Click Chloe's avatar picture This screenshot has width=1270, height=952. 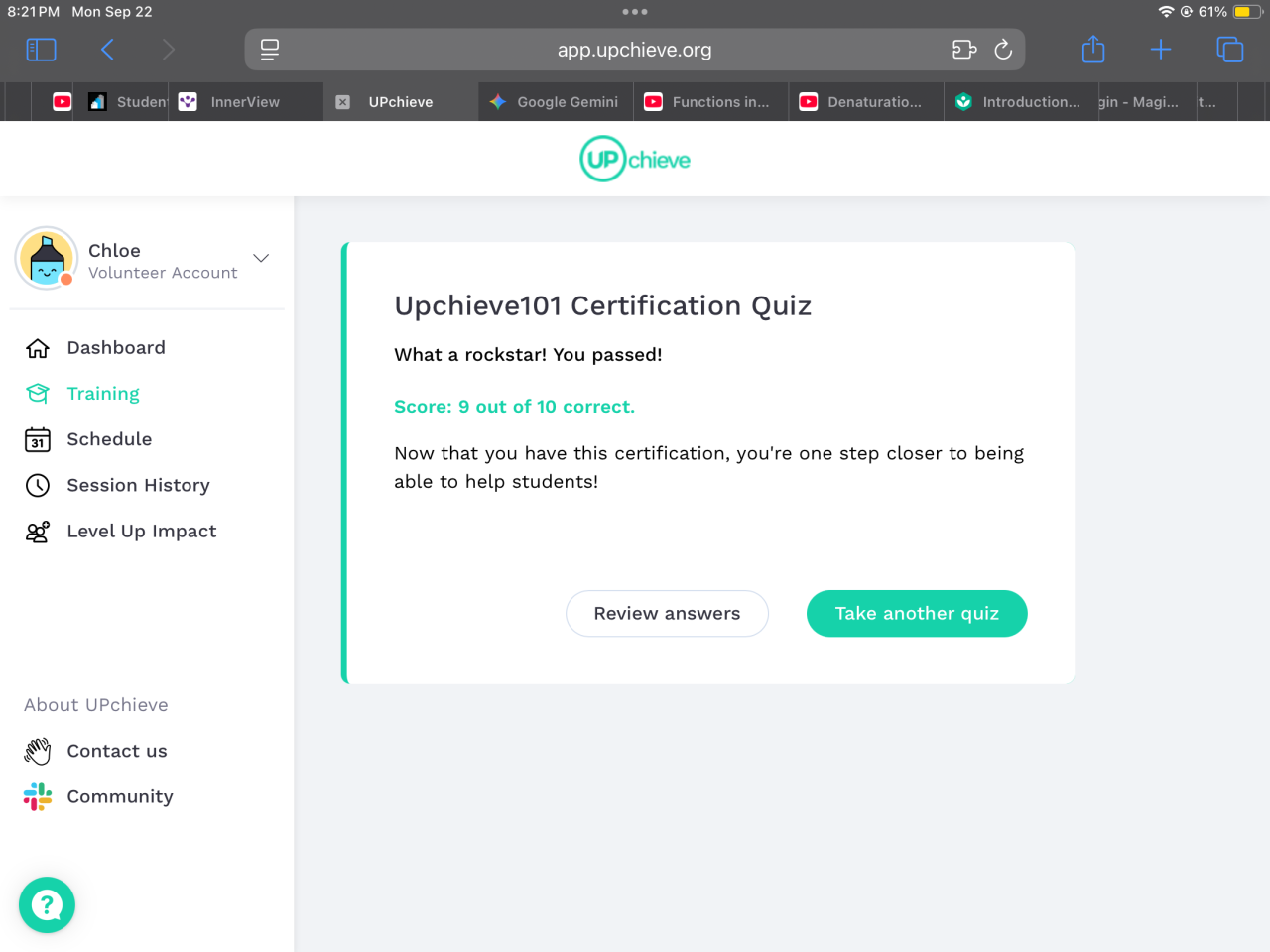click(47, 258)
